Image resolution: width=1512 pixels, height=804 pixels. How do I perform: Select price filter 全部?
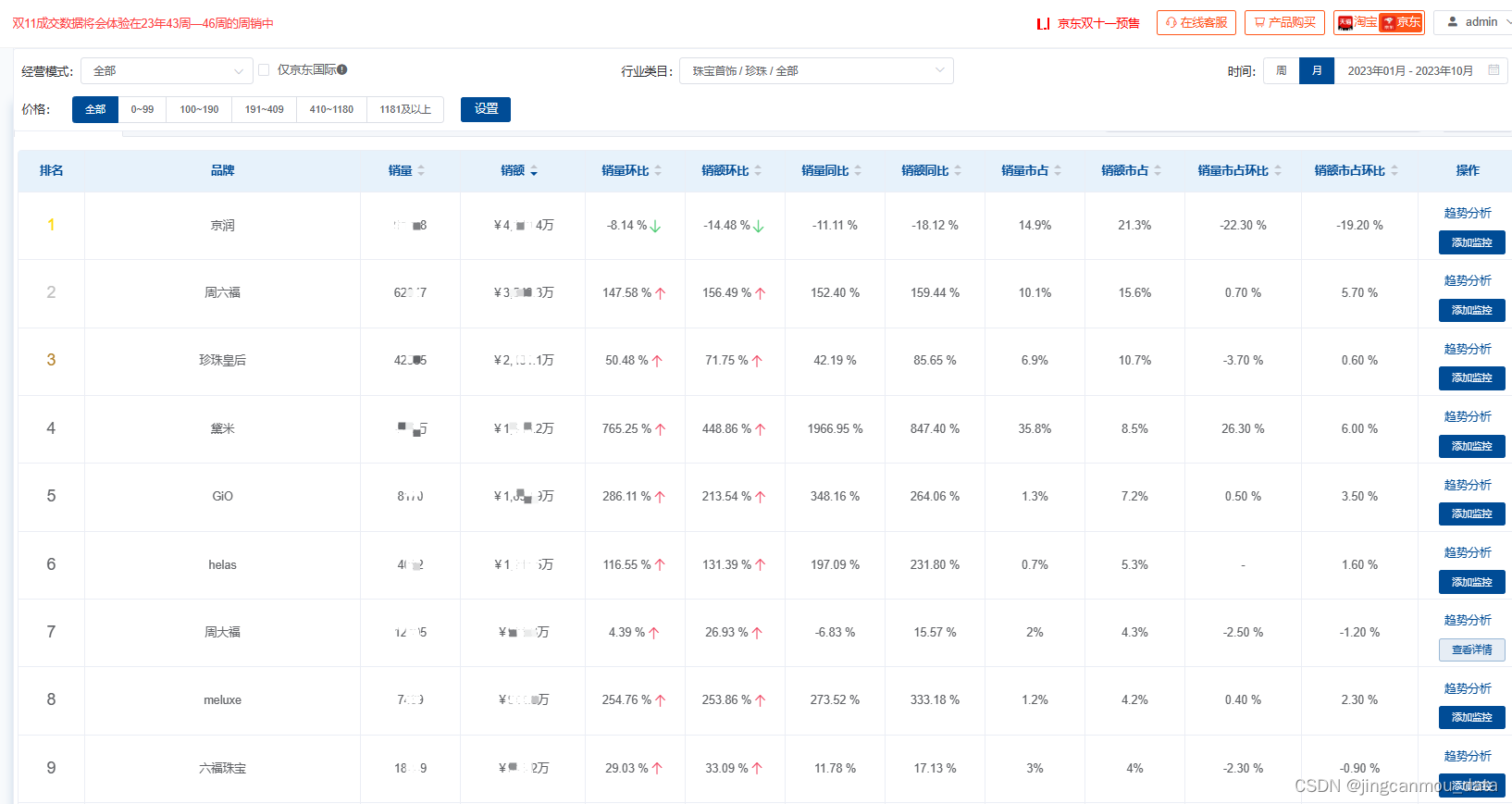coord(95,109)
